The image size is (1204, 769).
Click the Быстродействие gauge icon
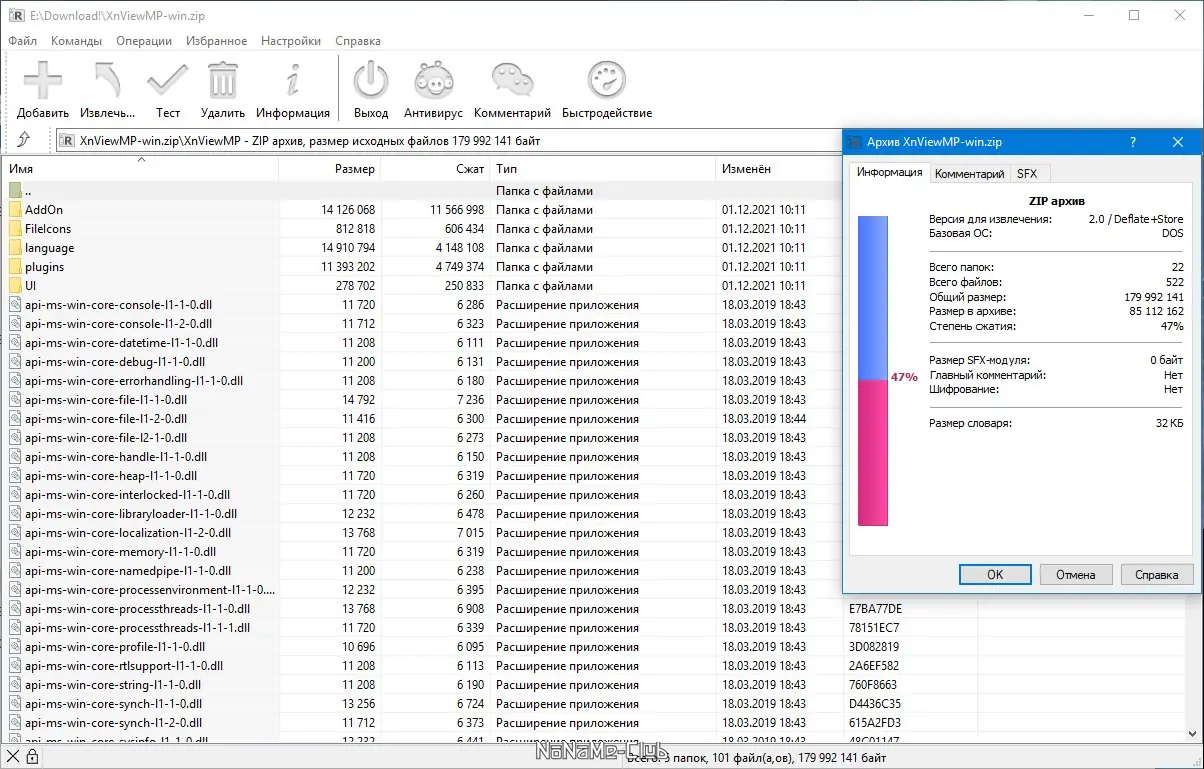pyautogui.click(x=606, y=80)
